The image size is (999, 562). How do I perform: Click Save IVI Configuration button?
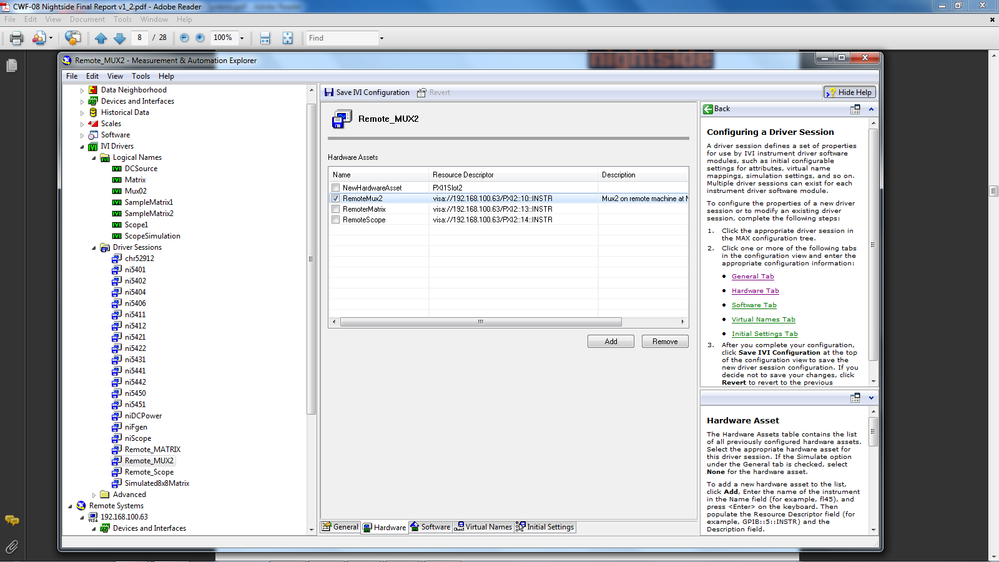click(x=367, y=92)
